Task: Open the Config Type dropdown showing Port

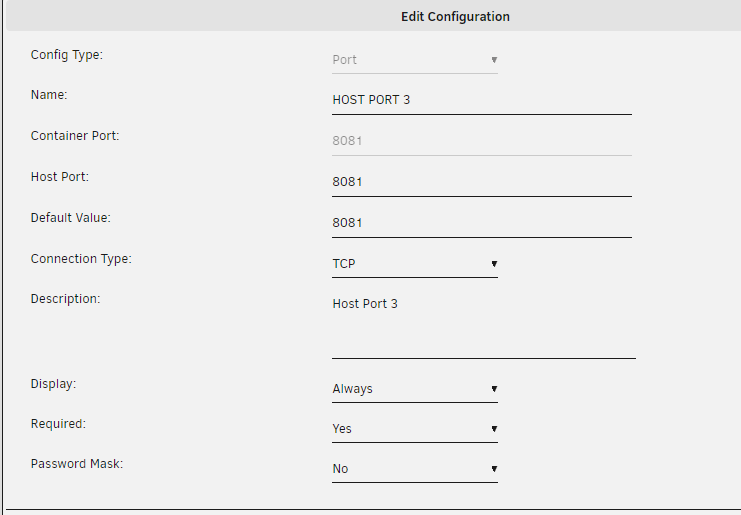Action: [x=415, y=60]
